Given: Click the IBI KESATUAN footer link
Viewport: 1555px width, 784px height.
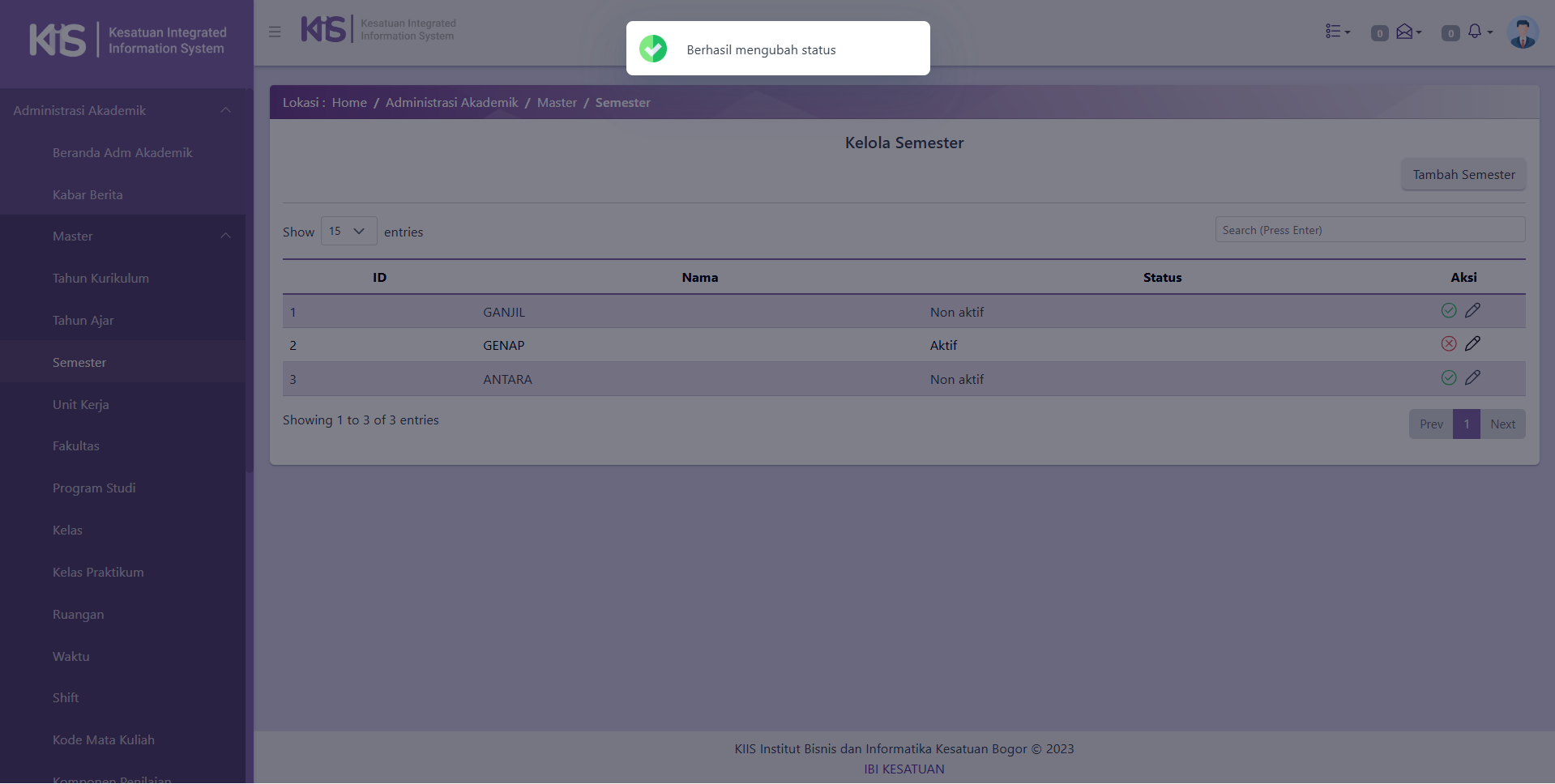Looking at the screenshot, I should click(904, 769).
